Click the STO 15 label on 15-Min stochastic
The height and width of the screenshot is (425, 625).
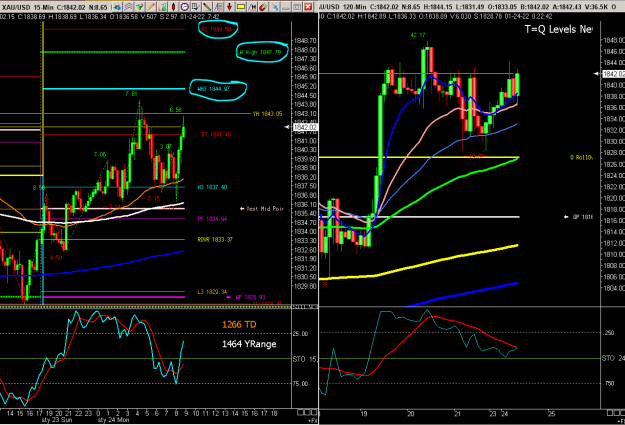[x=305, y=359]
